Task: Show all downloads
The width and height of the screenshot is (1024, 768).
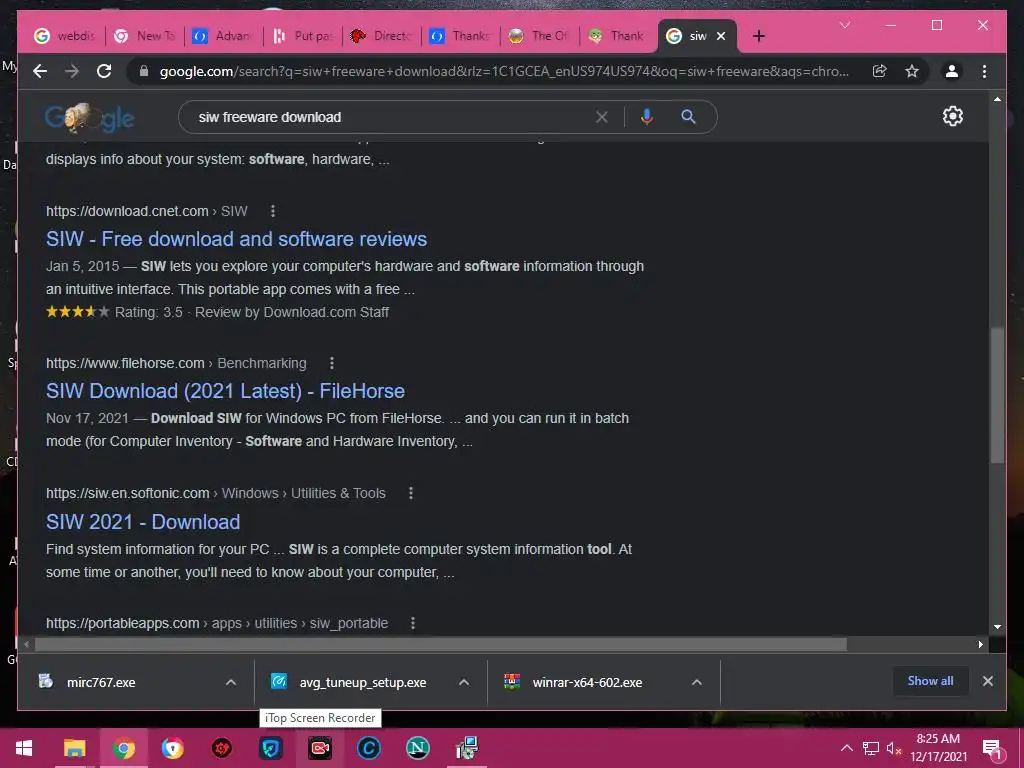Action: 930,681
